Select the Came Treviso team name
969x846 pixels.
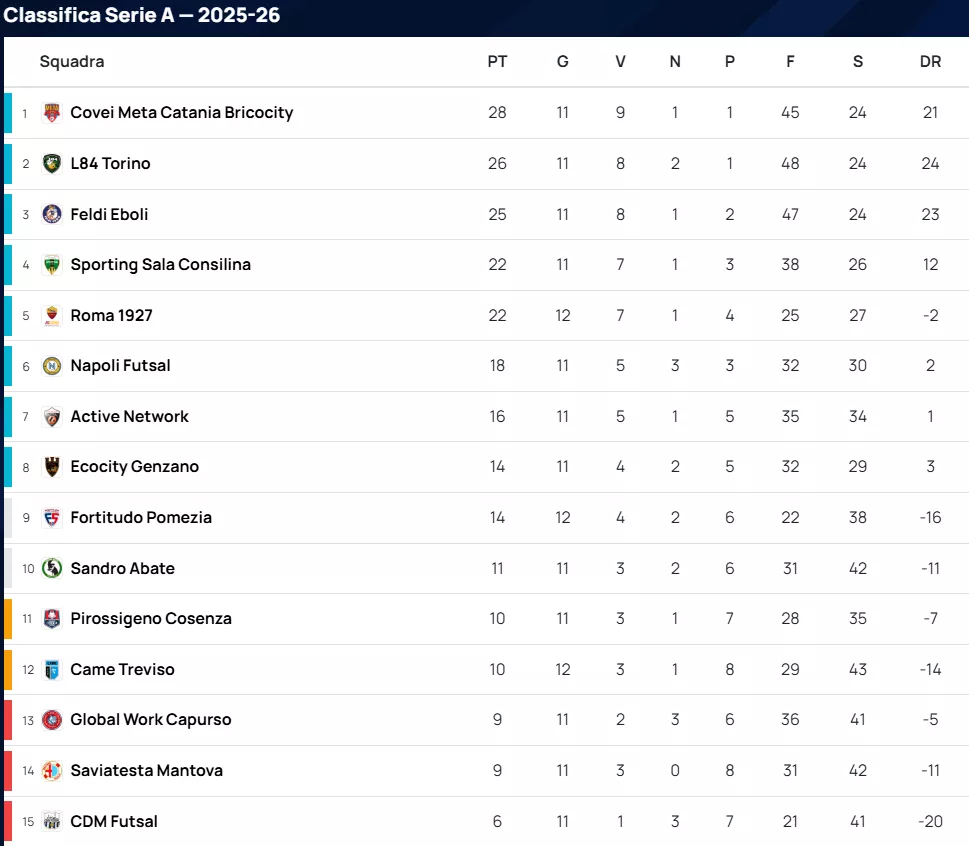point(122,670)
